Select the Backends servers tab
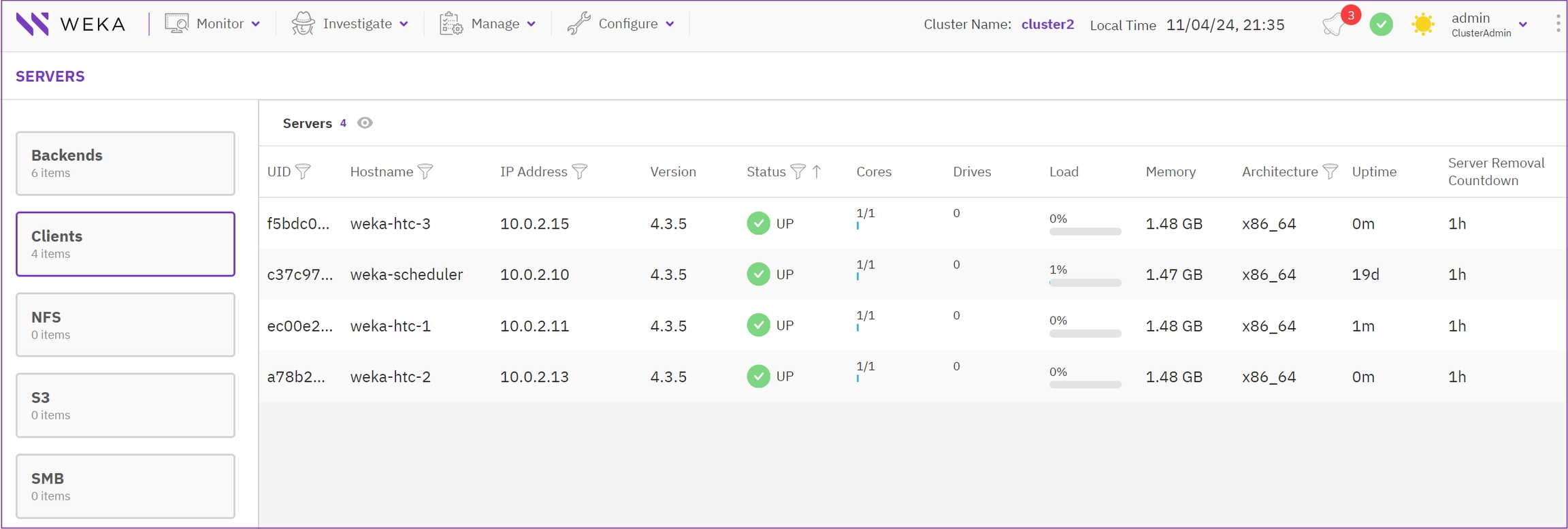Viewport: 1568px width, 529px height. point(125,163)
